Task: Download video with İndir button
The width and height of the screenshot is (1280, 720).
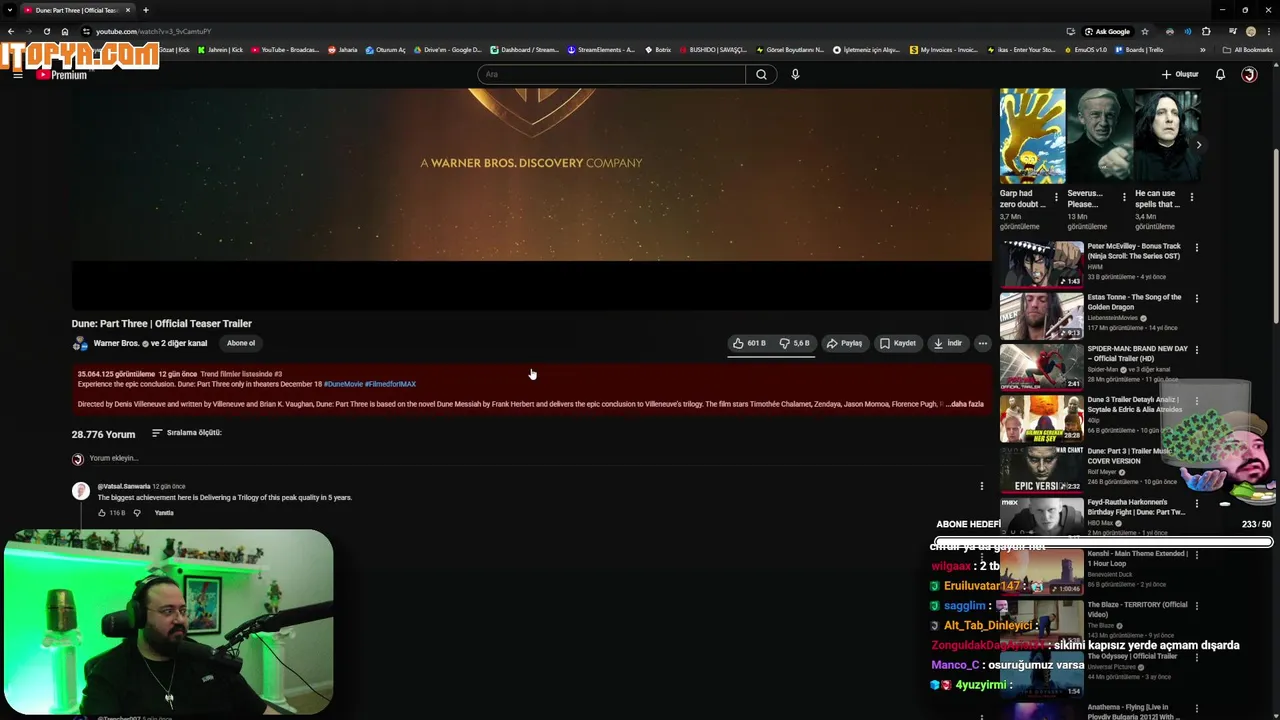Action: pyautogui.click(x=947, y=343)
